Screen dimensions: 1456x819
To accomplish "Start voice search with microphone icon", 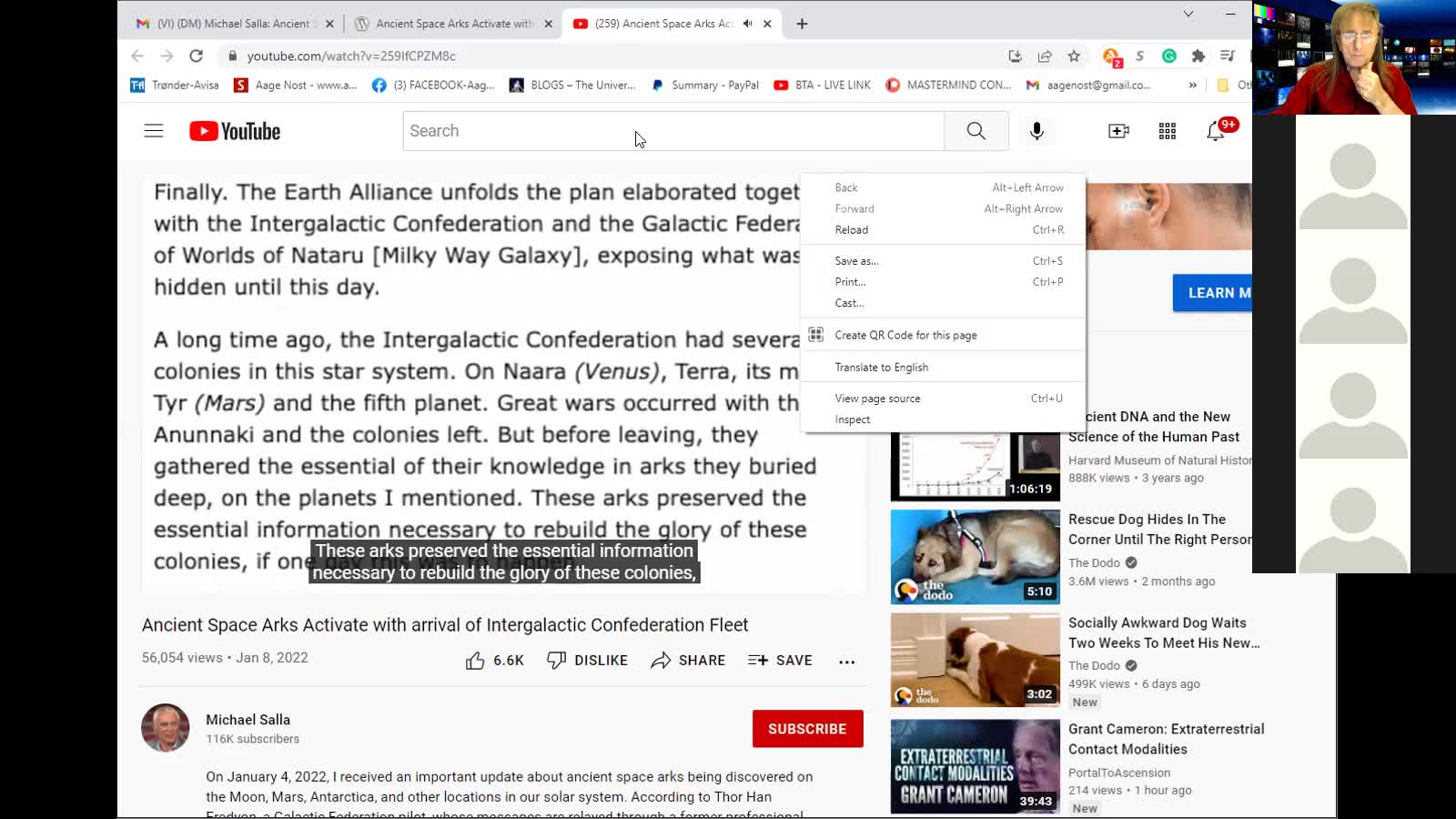I will tap(1036, 131).
